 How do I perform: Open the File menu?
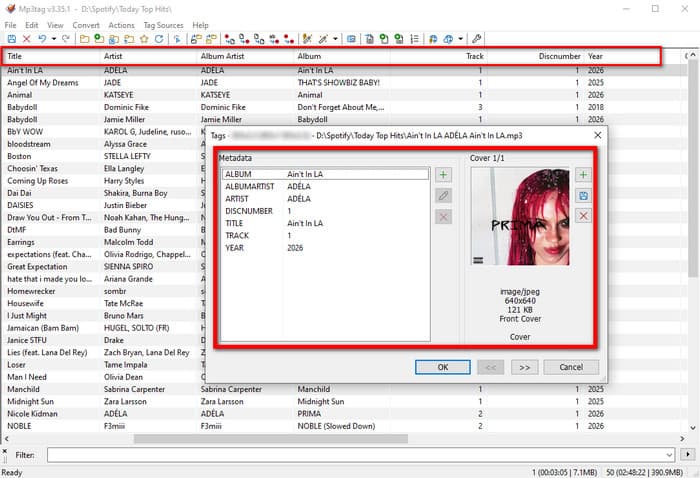pos(10,25)
